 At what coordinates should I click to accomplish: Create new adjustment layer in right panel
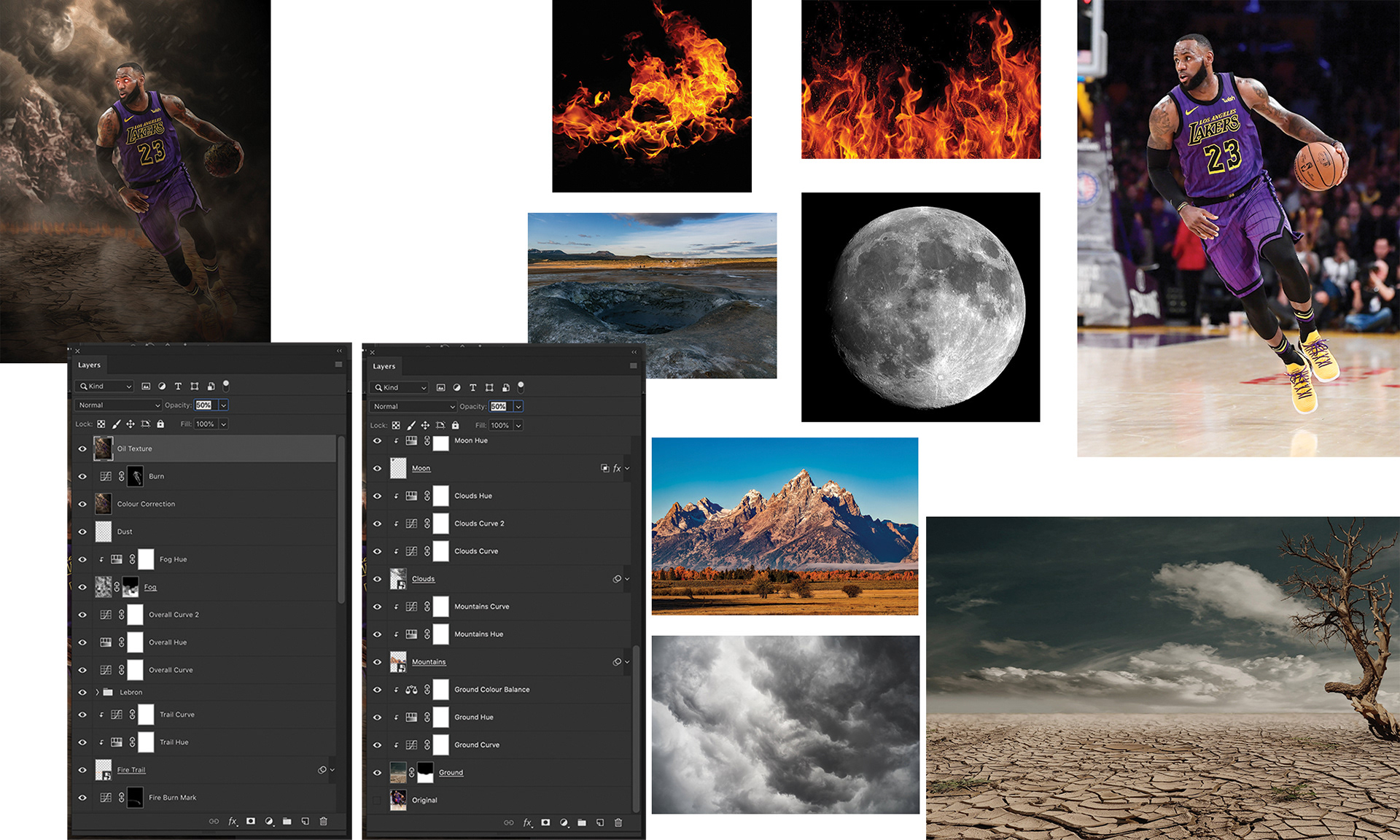564,822
